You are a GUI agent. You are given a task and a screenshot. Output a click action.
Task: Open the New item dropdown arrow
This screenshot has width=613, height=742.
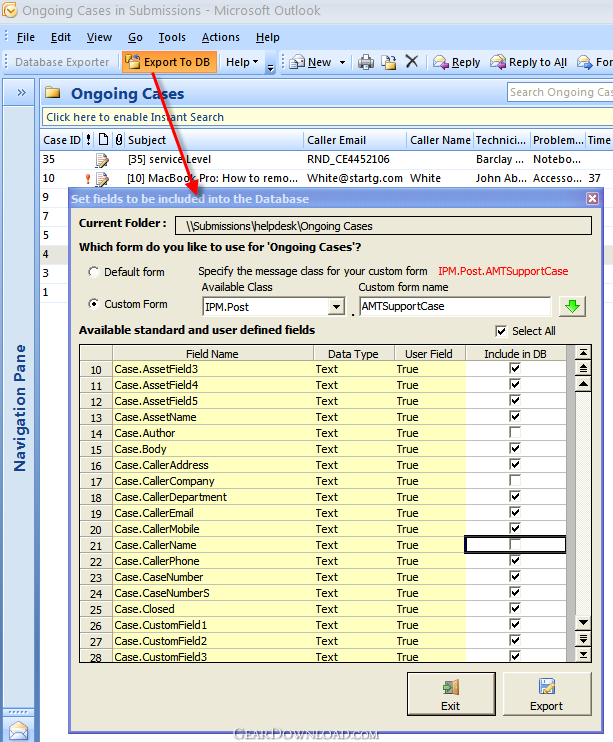pyautogui.click(x=342, y=62)
